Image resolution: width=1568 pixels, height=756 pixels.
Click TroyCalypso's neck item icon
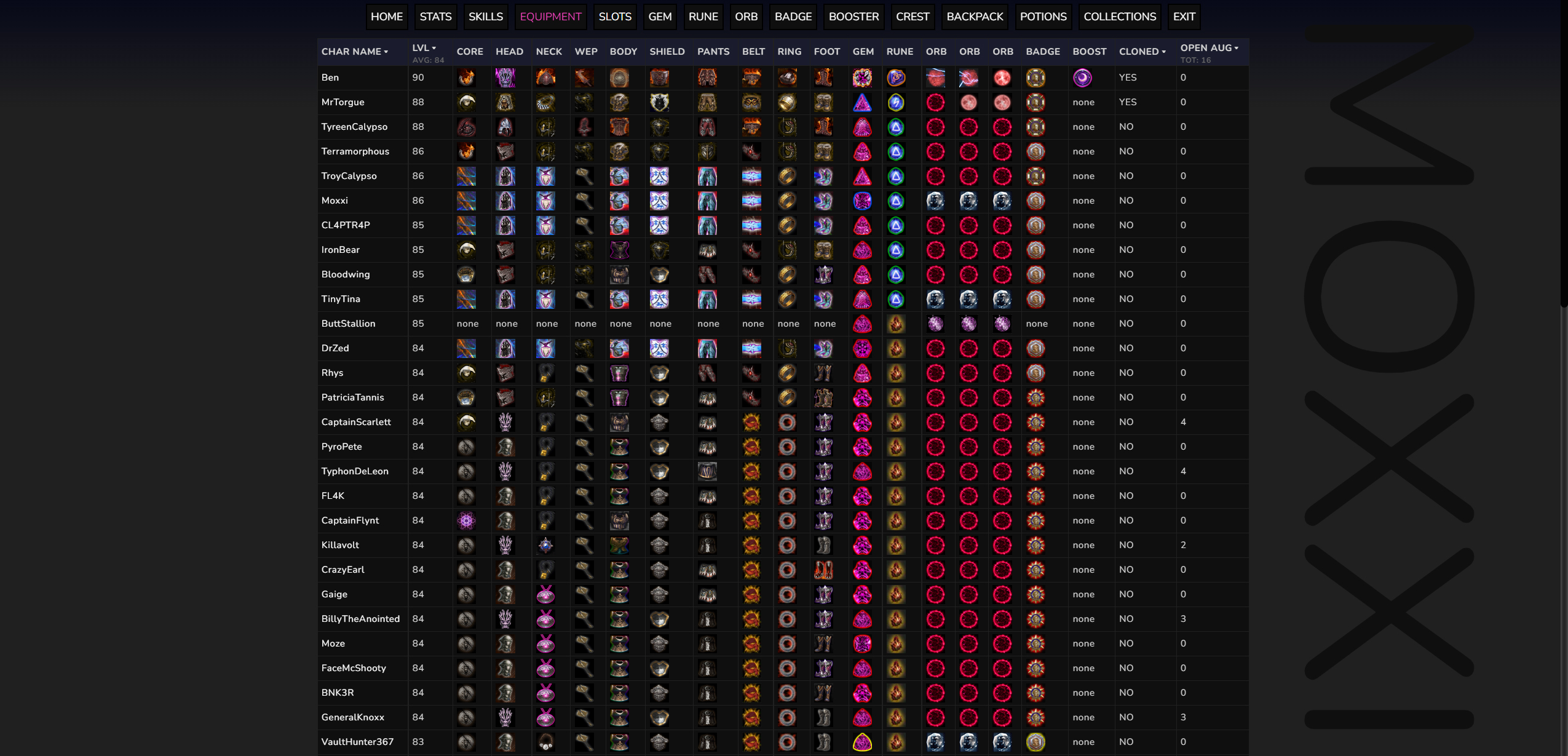(x=545, y=176)
